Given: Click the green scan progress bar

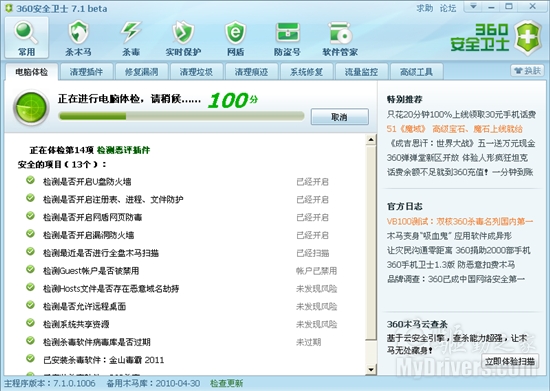Looking at the screenshot, I should coord(181,116).
